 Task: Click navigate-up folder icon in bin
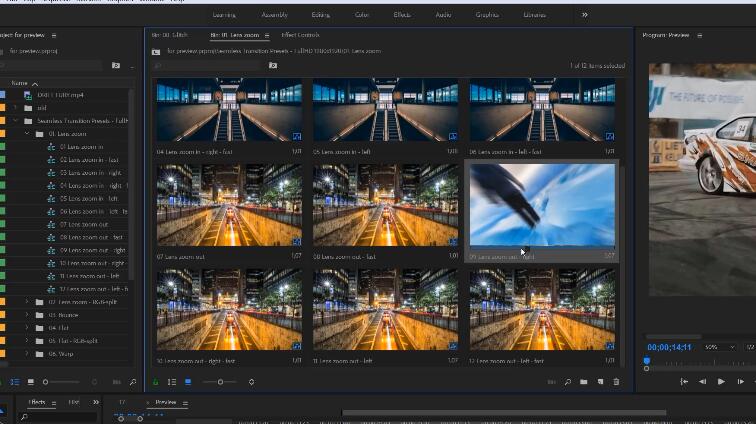click(156, 50)
